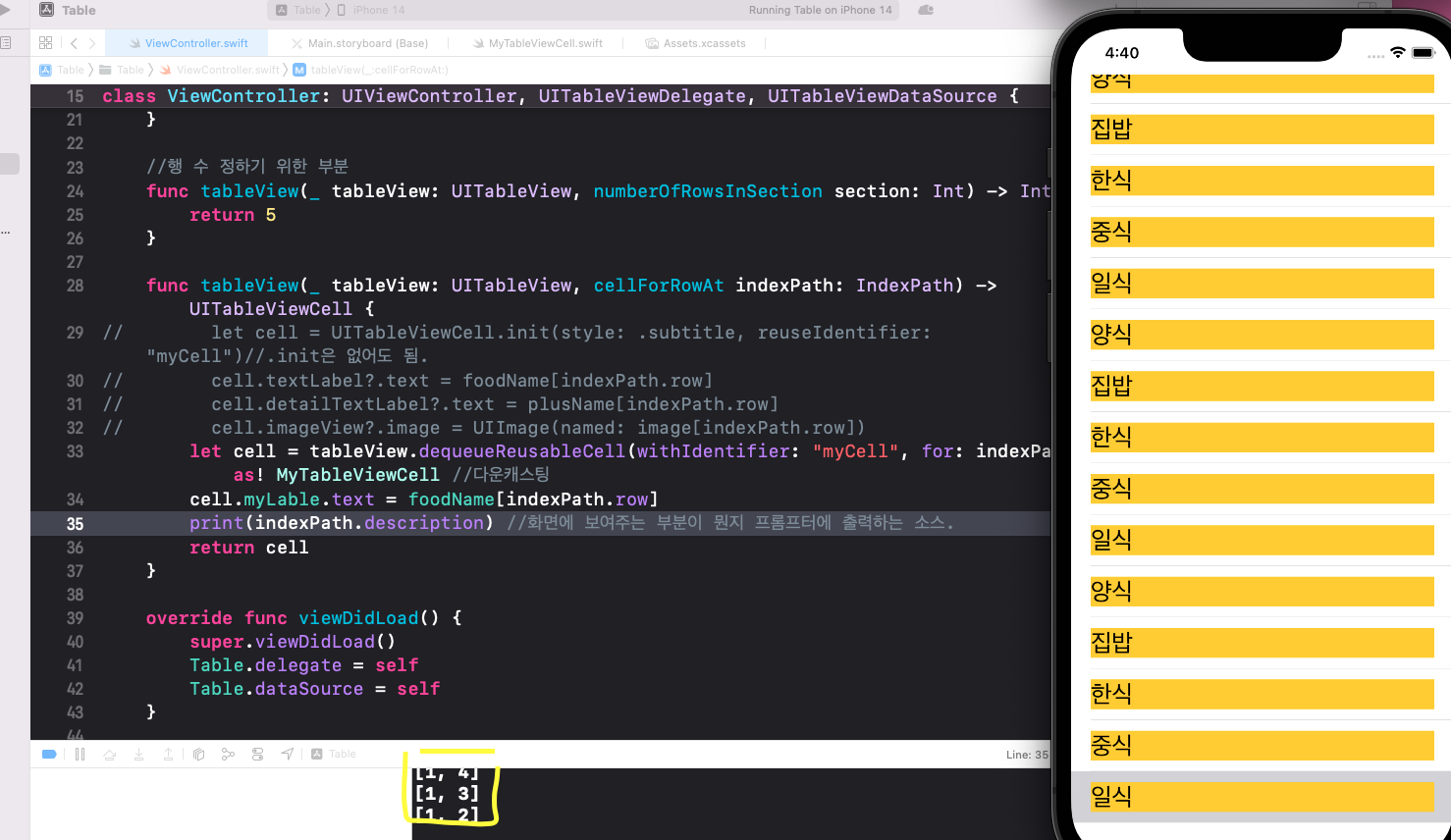Click the class ViewController declaration name
1451x840 pixels.
tap(243, 96)
